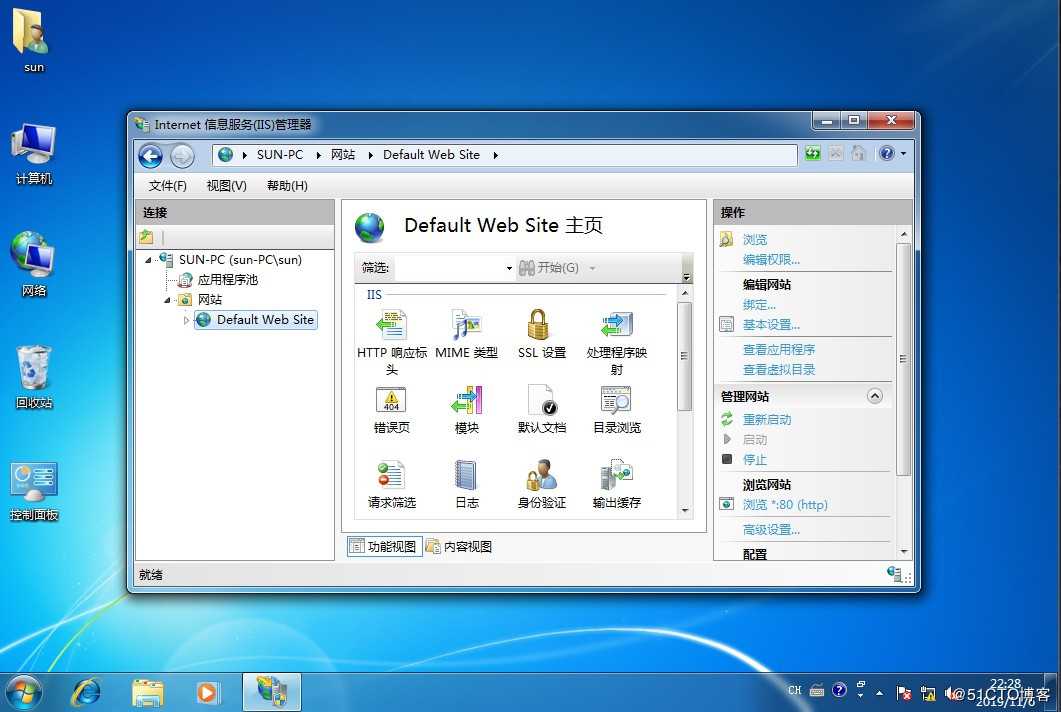1061x712 pixels.
Task: Open the 模块 feature icon
Action: click(466, 400)
